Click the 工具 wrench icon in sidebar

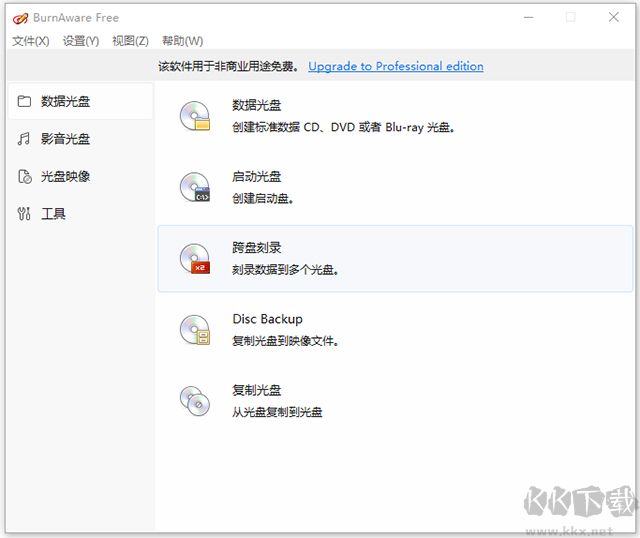pos(25,214)
